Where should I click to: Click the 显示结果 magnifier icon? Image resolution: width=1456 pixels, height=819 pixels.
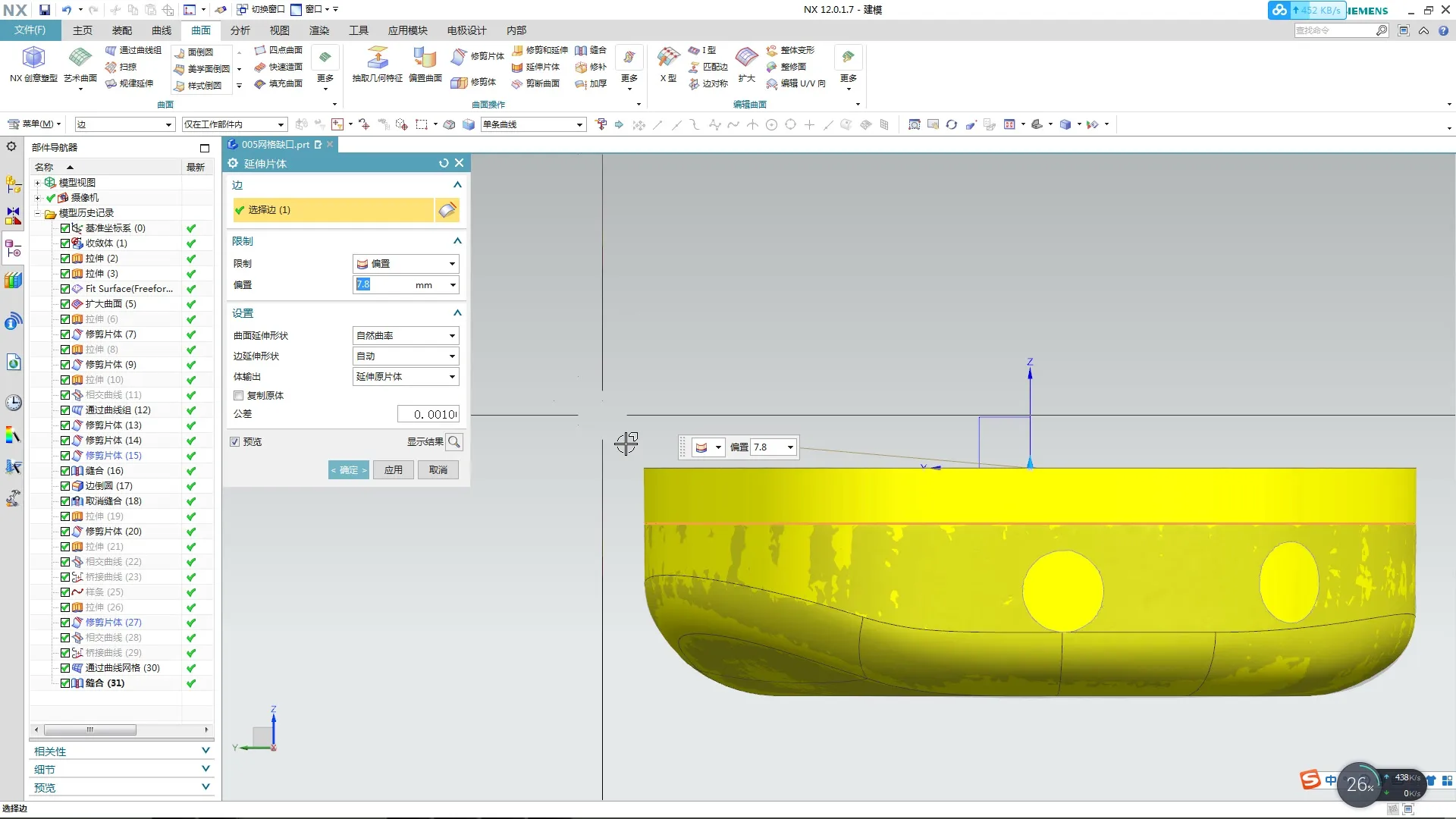coord(454,441)
